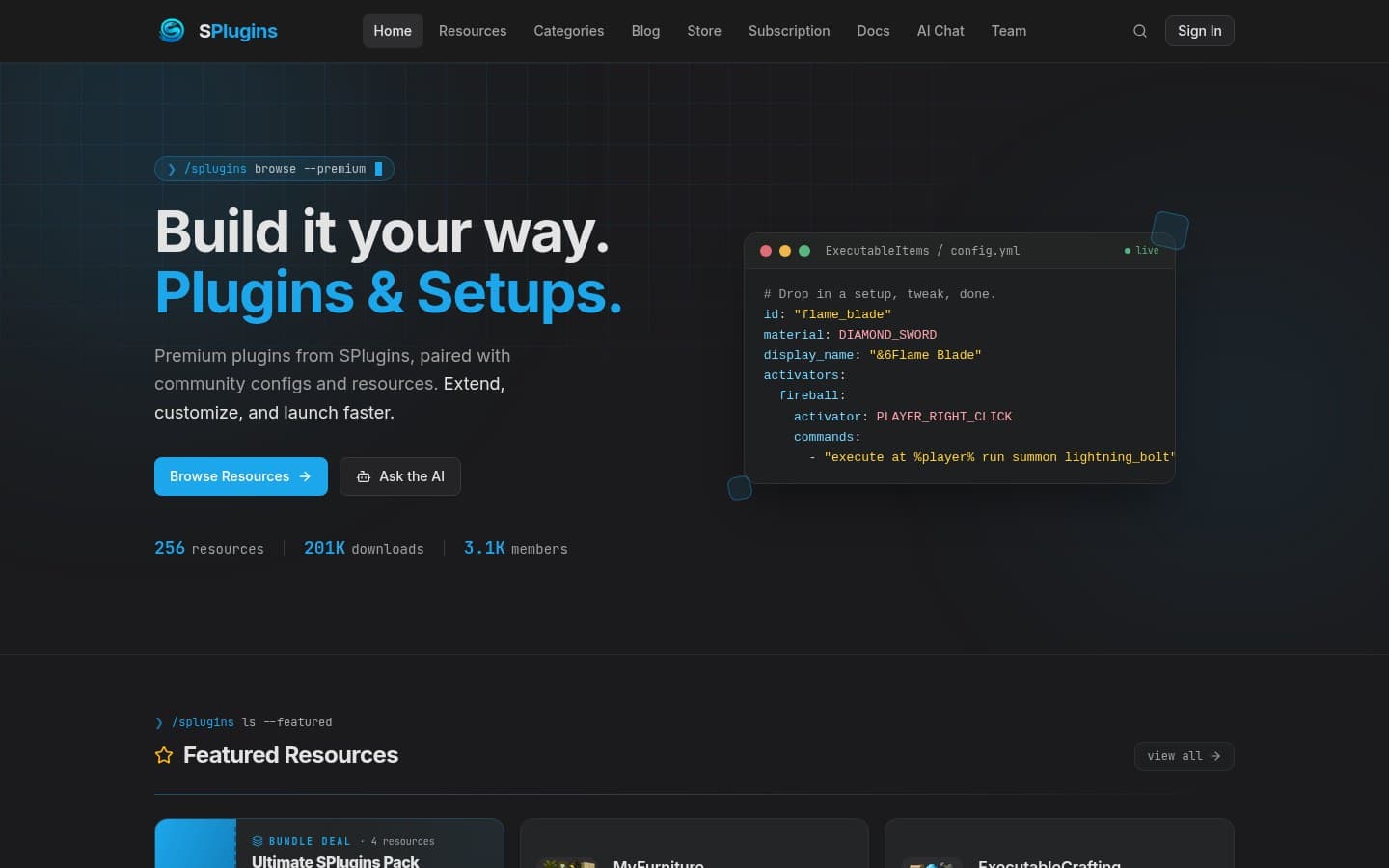
Task: Open the ExecutableCrafting resource card
Action: click(1059, 843)
